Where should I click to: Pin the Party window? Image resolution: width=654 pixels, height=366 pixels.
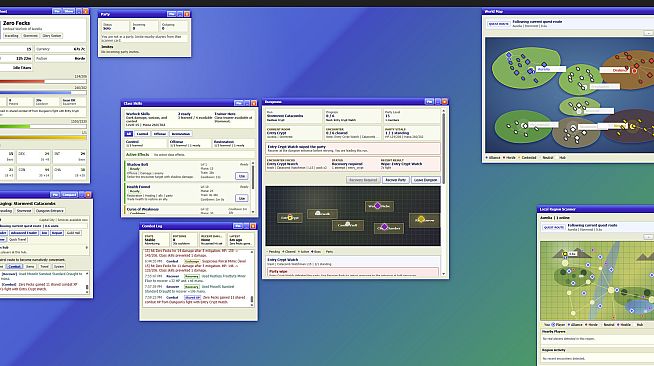pyautogui.click(x=171, y=14)
